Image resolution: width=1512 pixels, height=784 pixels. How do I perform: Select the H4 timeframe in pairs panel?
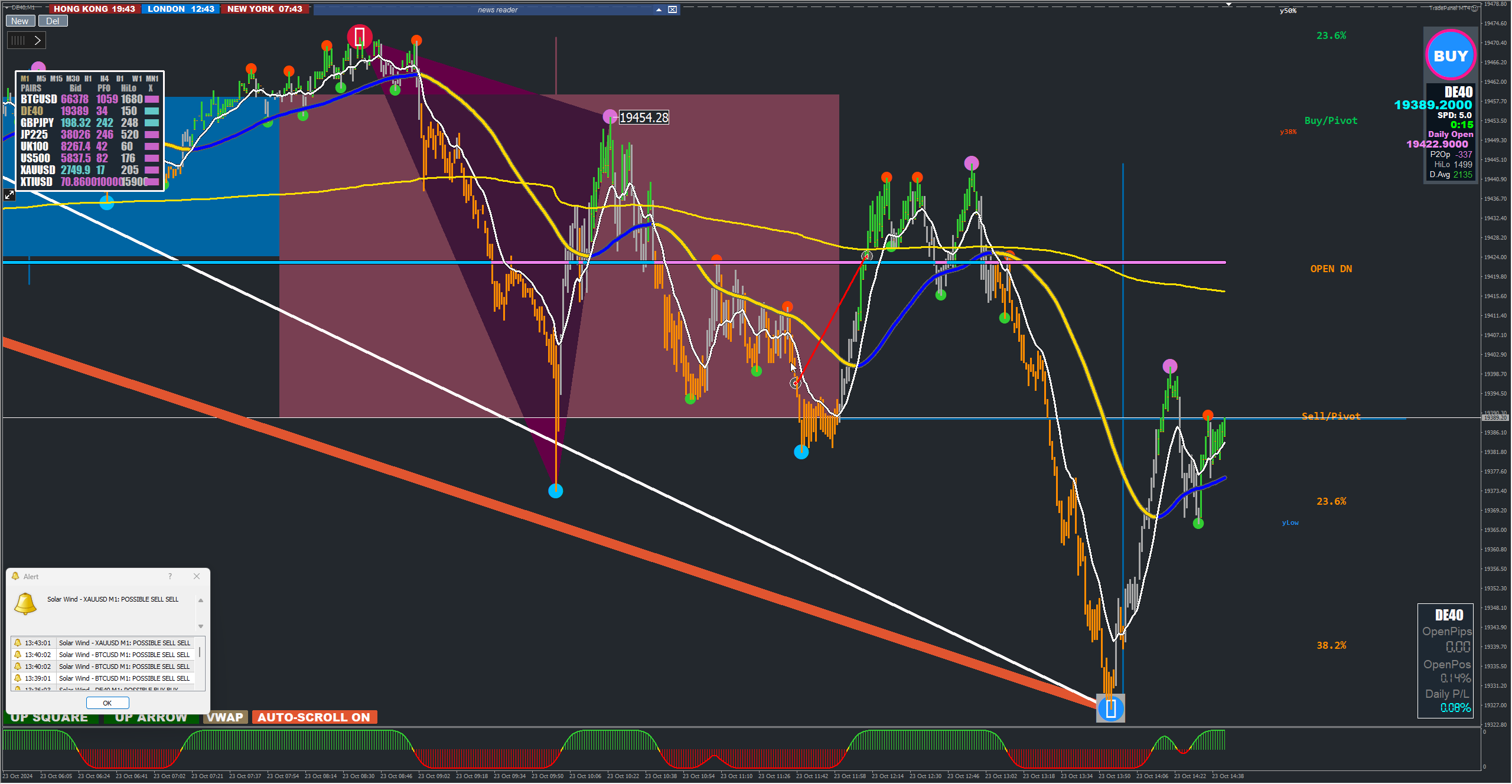coord(104,79)
